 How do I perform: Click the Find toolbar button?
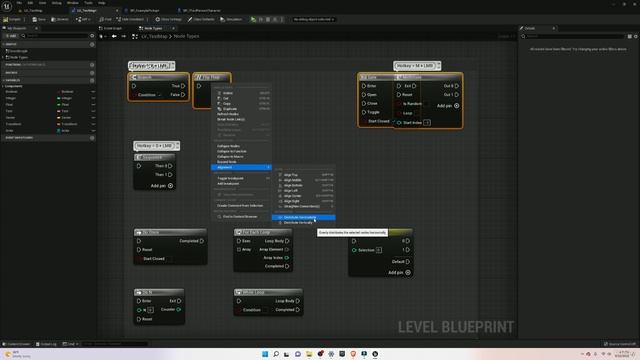point(106,19)
